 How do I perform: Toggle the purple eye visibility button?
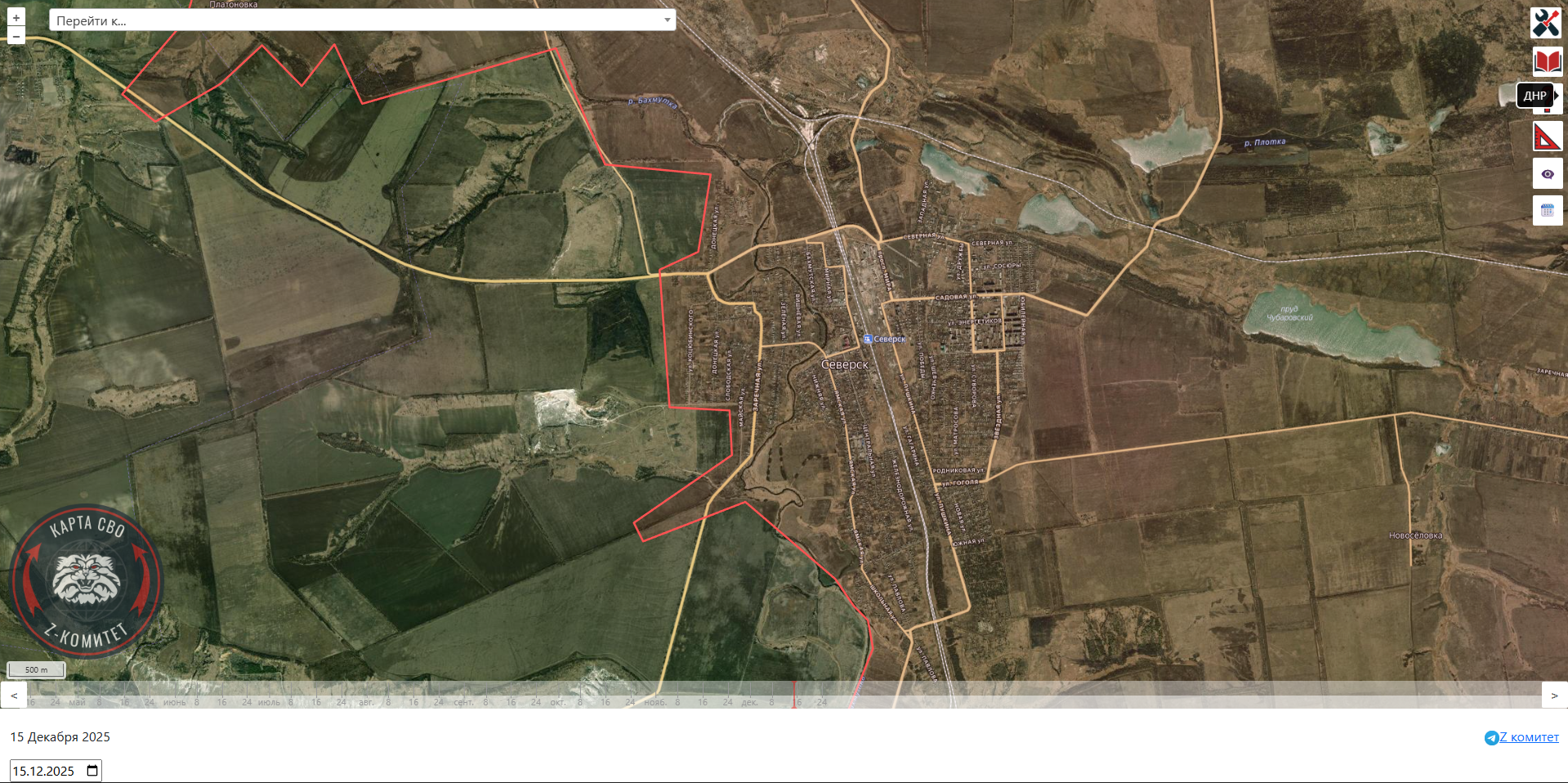click(1548, 174)
